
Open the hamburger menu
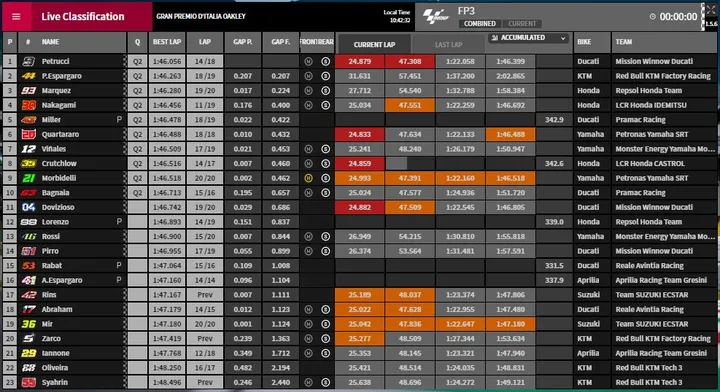tap(16, 17)
